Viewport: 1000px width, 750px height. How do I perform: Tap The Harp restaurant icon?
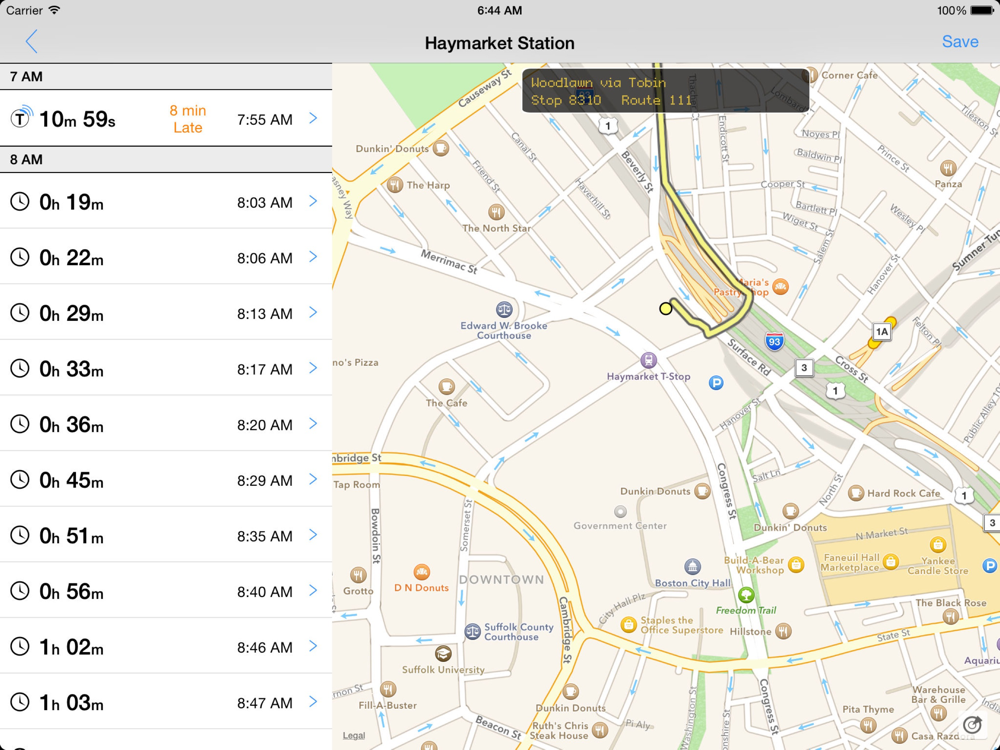point(395,185)
